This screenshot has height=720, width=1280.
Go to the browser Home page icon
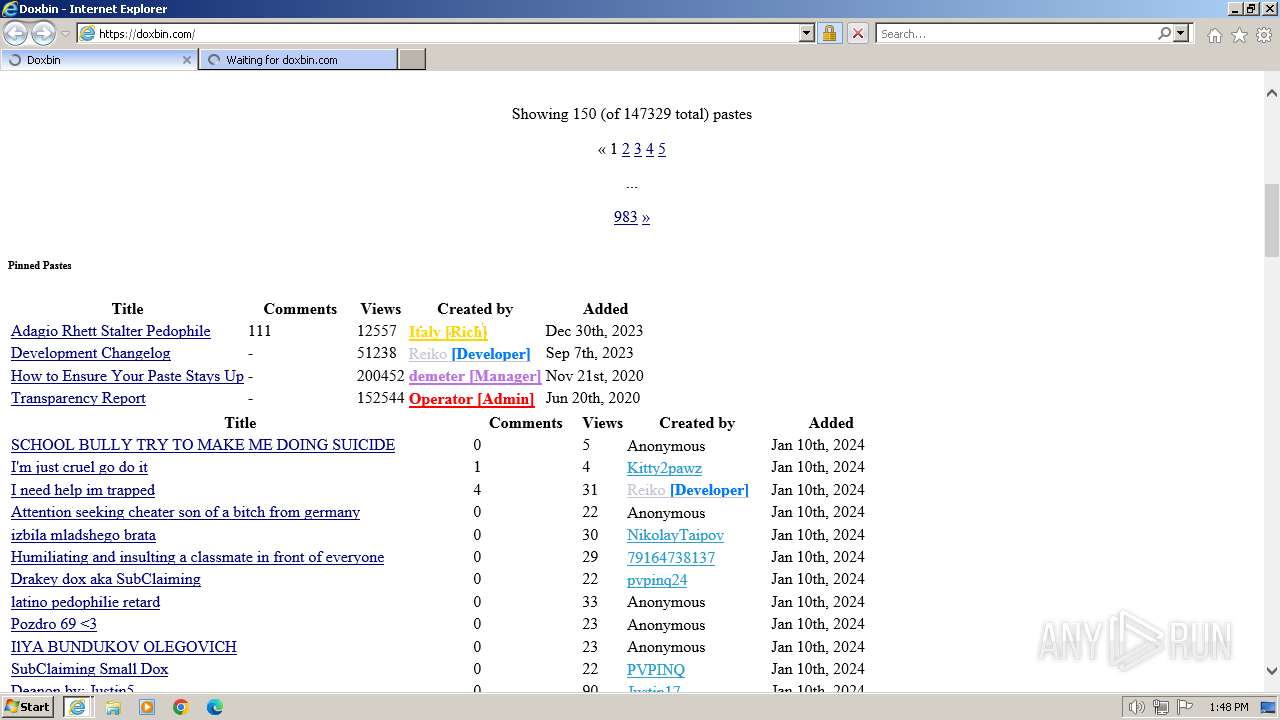point(1214,34)
